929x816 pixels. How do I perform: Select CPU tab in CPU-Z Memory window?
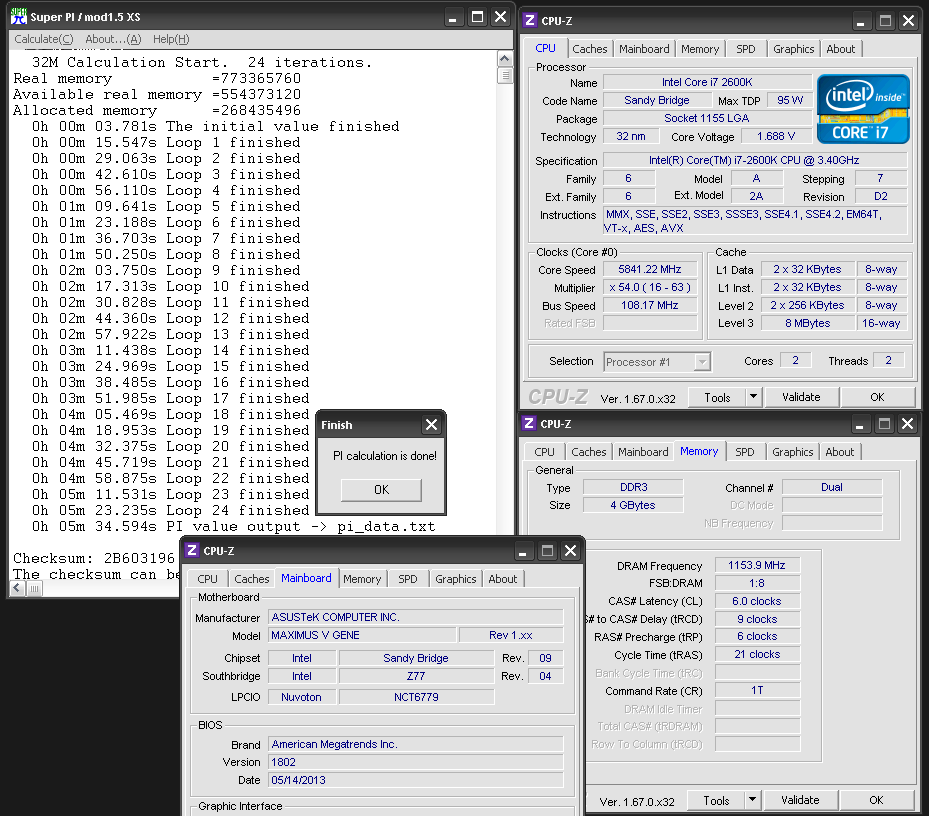point(544,452)
